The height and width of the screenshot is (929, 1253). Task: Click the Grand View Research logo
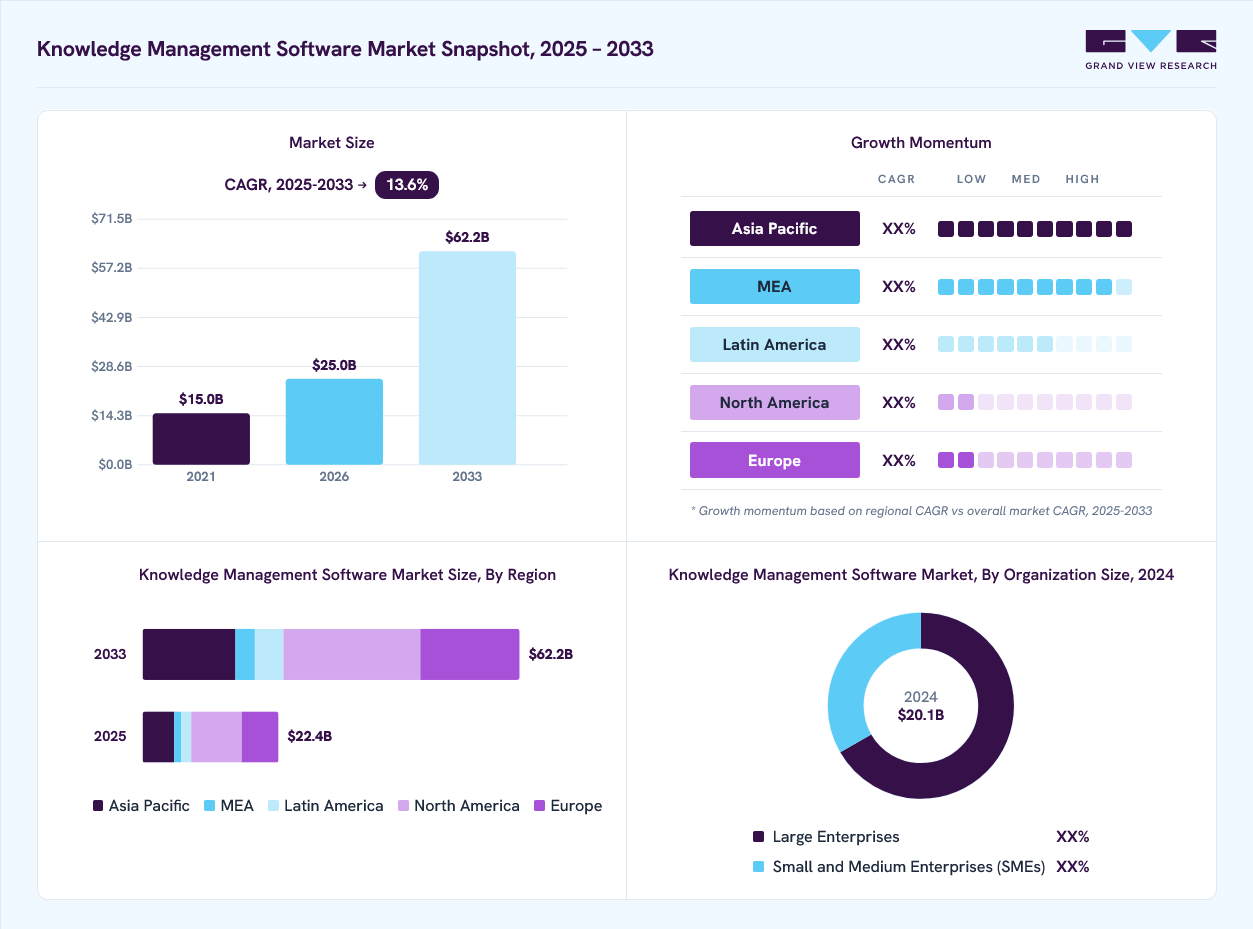(x=1151, y=50)
